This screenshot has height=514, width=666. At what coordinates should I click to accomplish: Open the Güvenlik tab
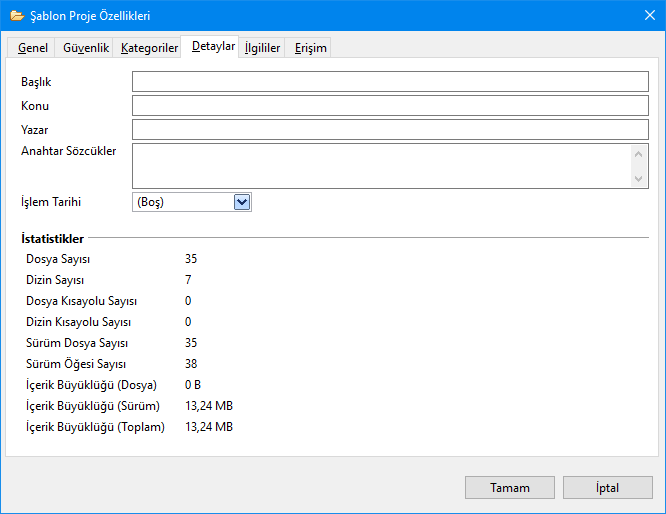(86, 48)
